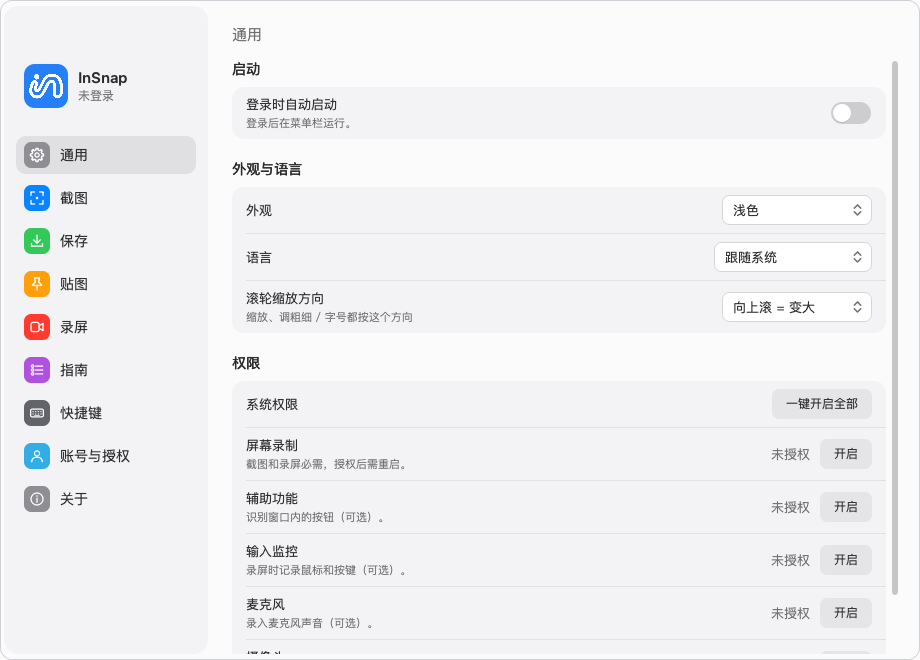Viewport: 920px width, 660px height.
Task: Click the red 录屏 camera icon
Action: [x=37, y=327]
